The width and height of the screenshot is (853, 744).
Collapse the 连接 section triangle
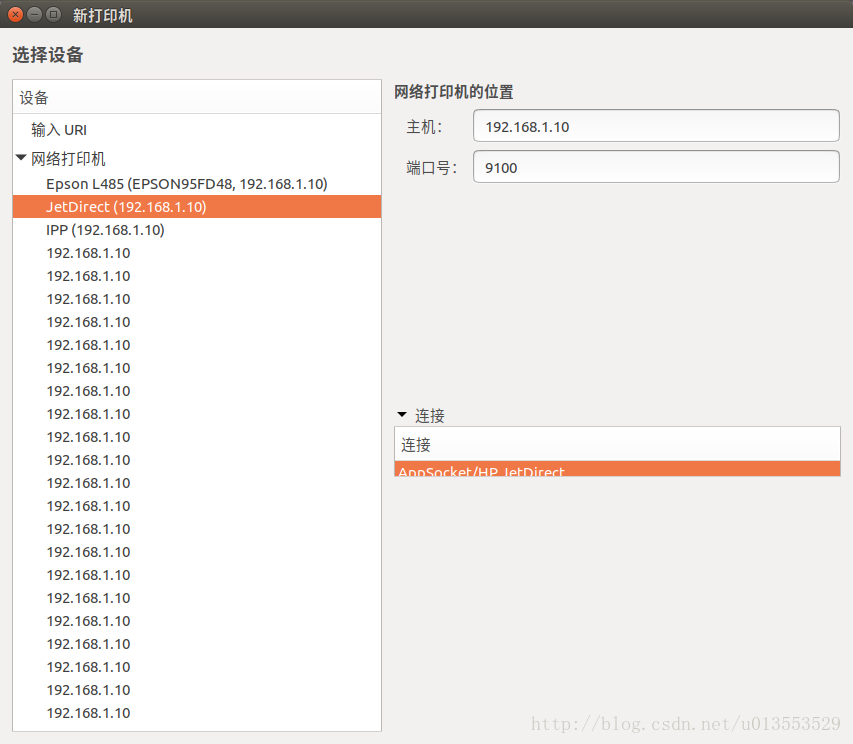402,415
